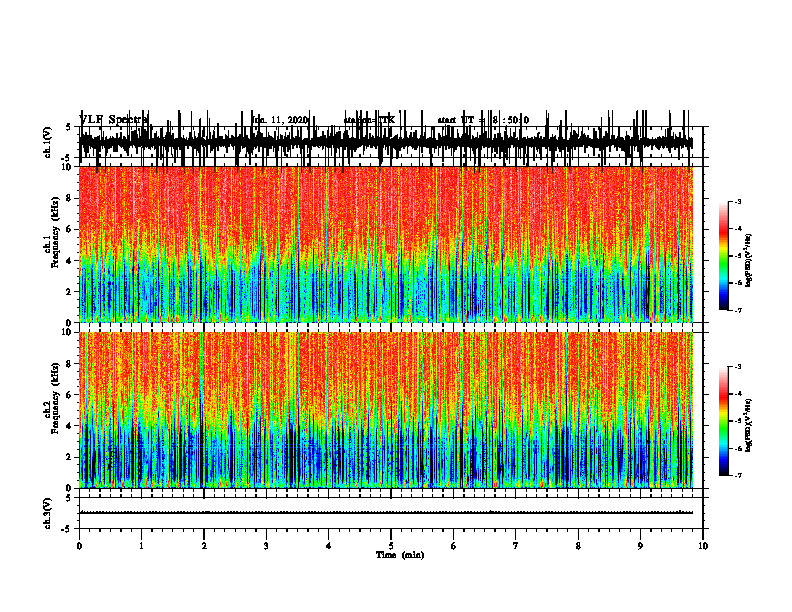
Task: Click time axis tick label '10'
Action: (703, 546)
